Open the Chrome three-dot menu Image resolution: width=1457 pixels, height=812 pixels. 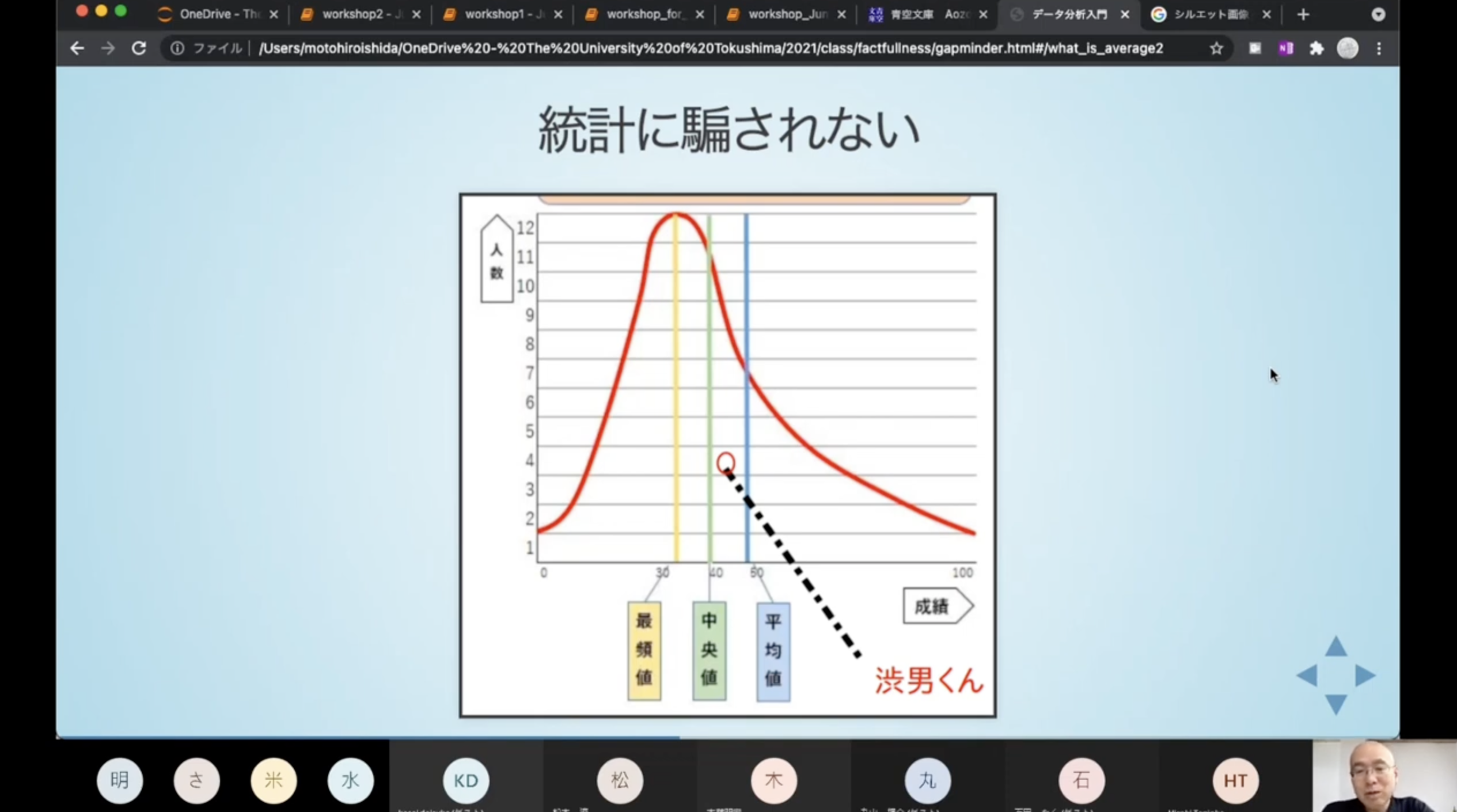point(1379,48)
